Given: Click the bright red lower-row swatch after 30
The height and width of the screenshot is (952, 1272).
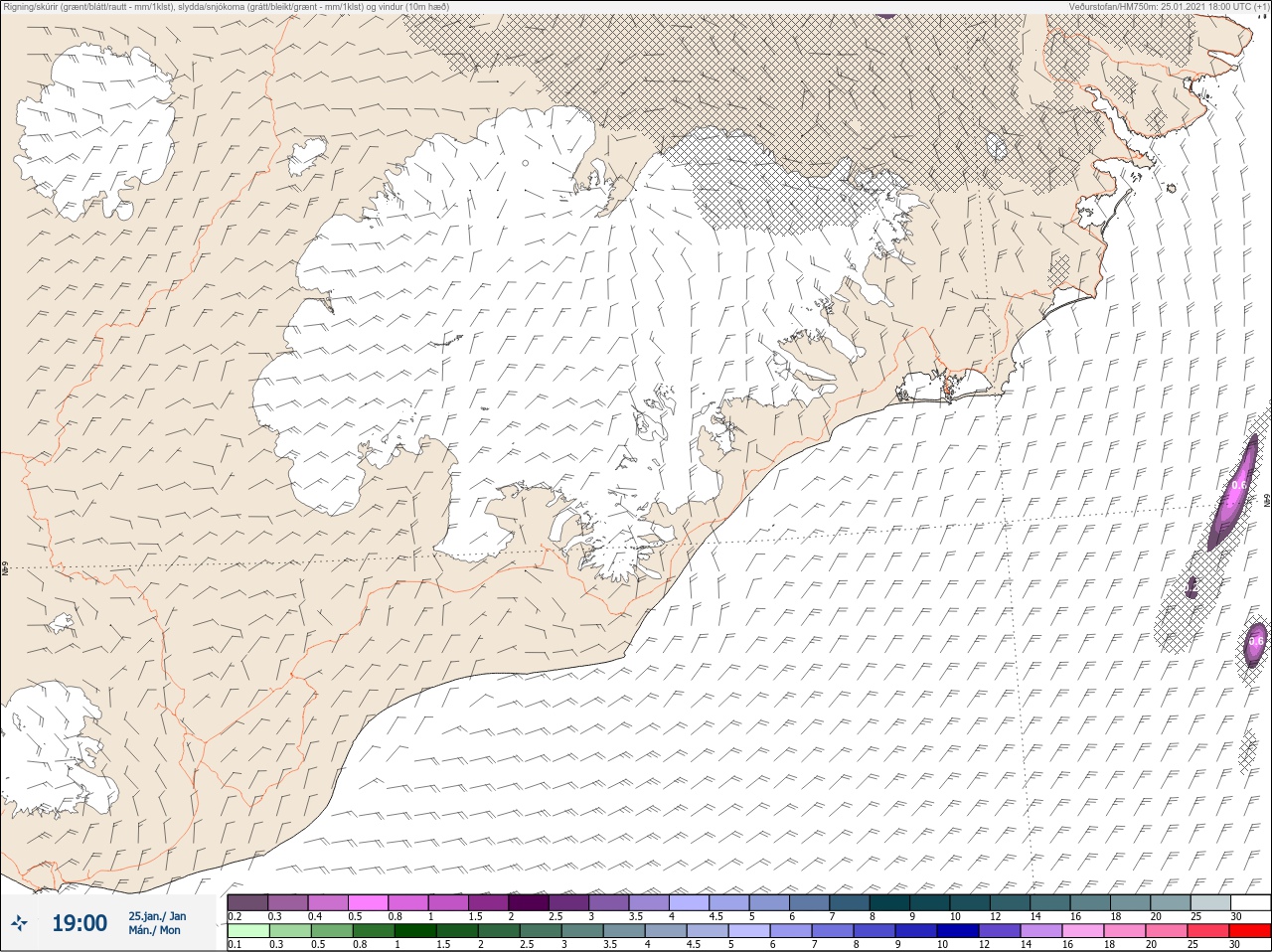Looking at the screenshot, I should pos(1251,931).
